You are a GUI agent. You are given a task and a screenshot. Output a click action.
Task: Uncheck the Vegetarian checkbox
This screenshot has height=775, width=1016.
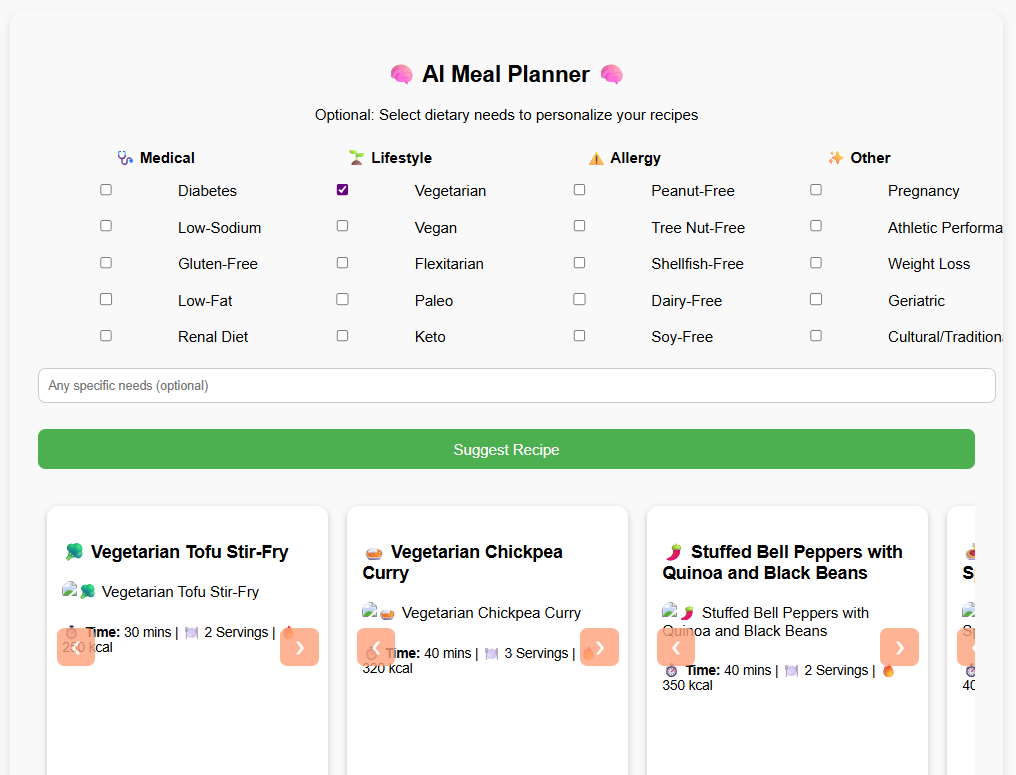click(342, 189)
